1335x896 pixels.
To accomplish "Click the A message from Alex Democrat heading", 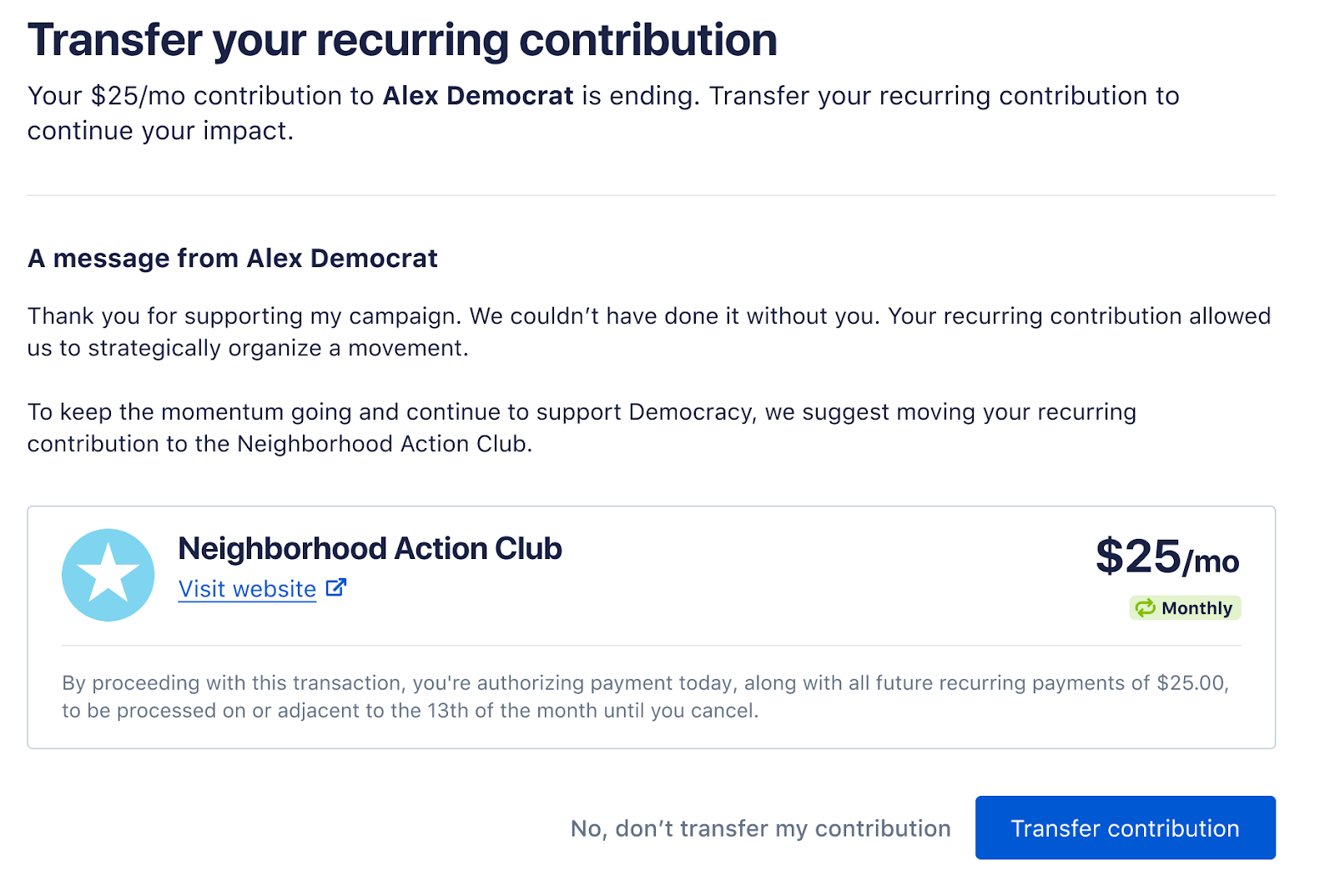I will click(232, 259).
